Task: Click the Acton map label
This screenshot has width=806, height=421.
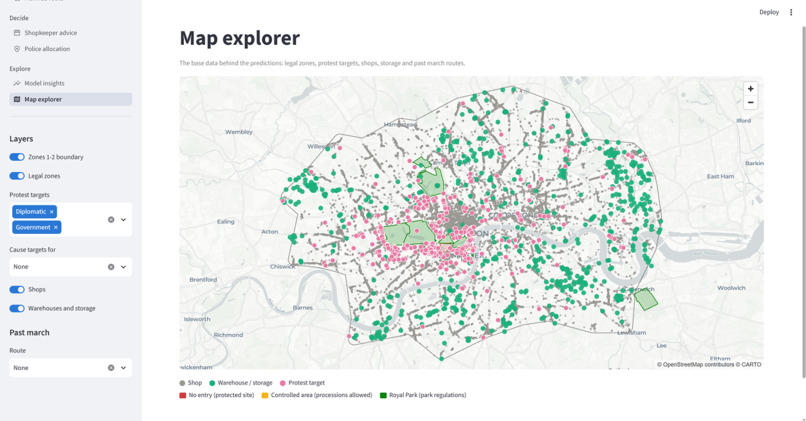Action: click(270, 232)
